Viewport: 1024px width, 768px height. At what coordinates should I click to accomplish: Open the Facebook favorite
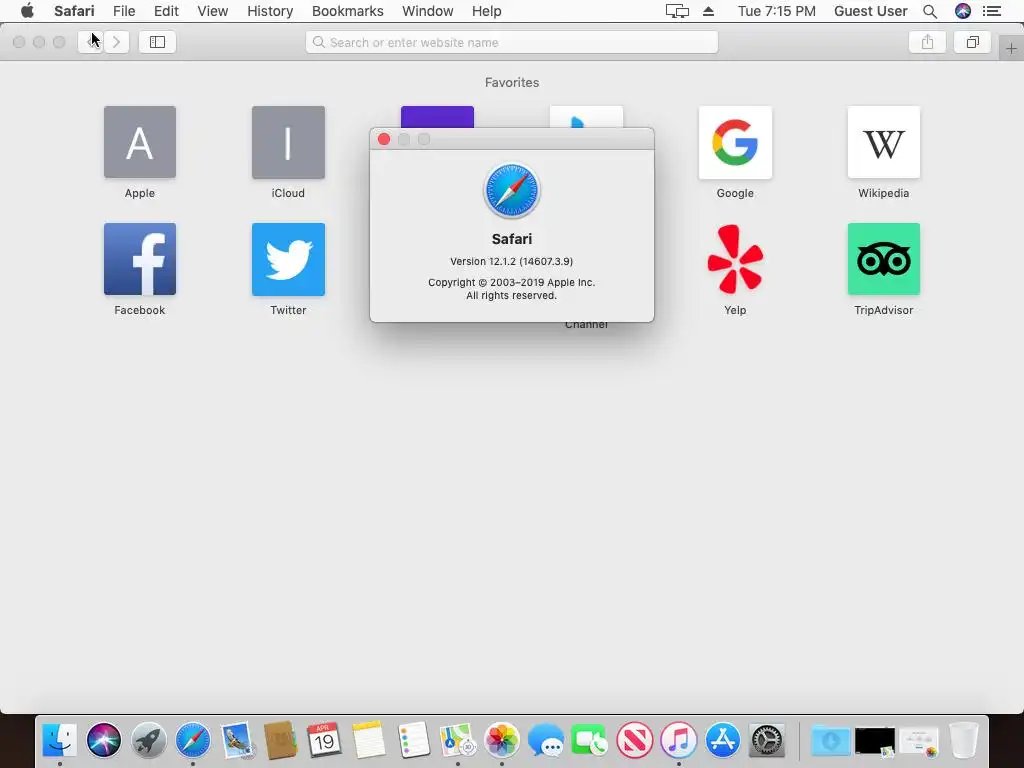[140, 259]
